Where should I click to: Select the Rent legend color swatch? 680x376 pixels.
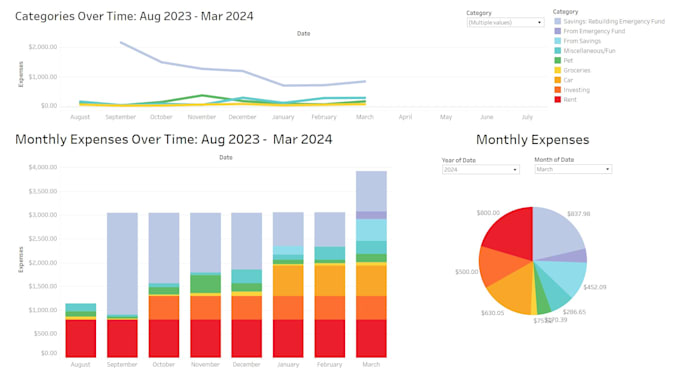[x=558, y=100]
